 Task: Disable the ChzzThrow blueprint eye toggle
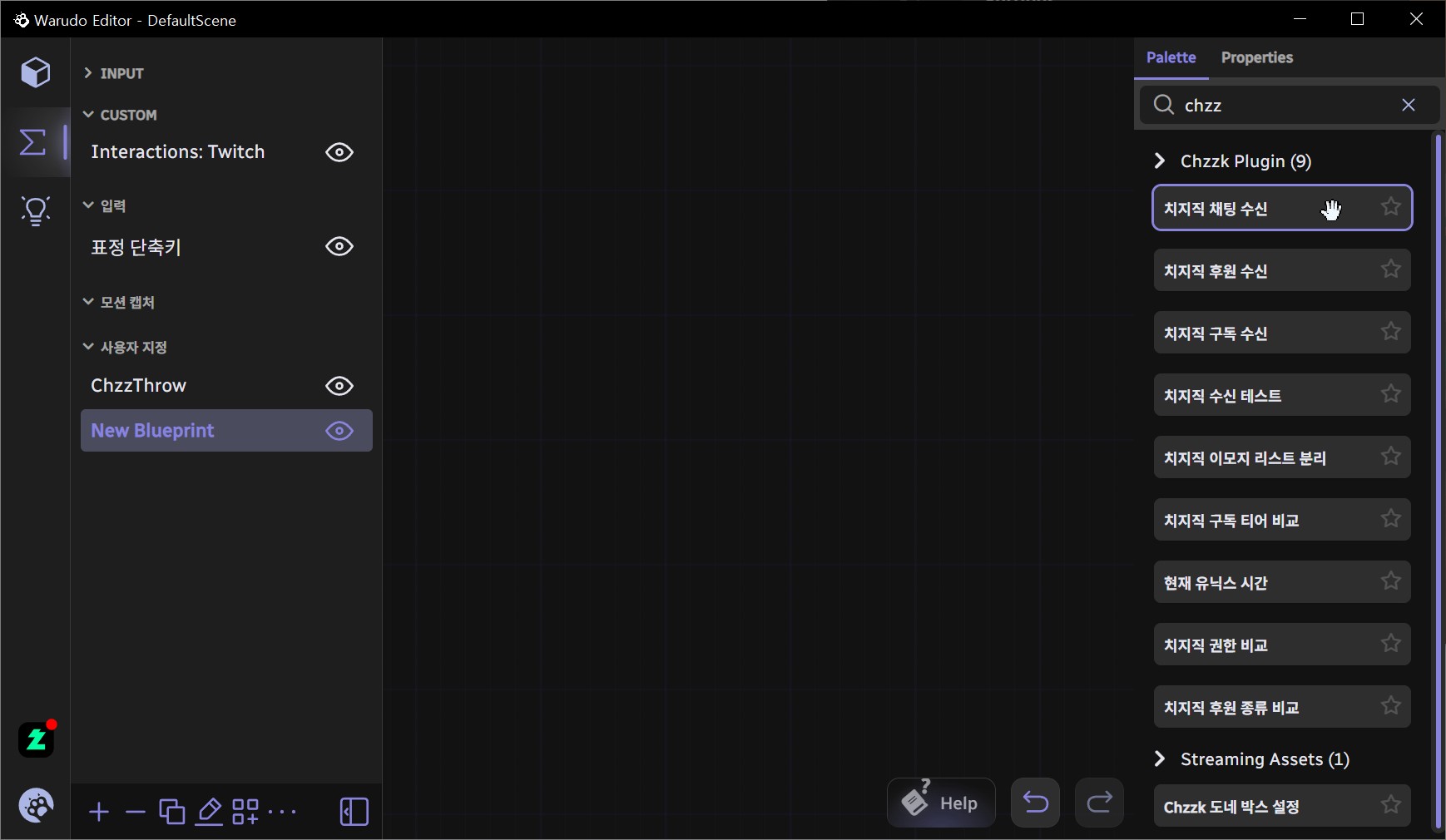tap(339, 386)
